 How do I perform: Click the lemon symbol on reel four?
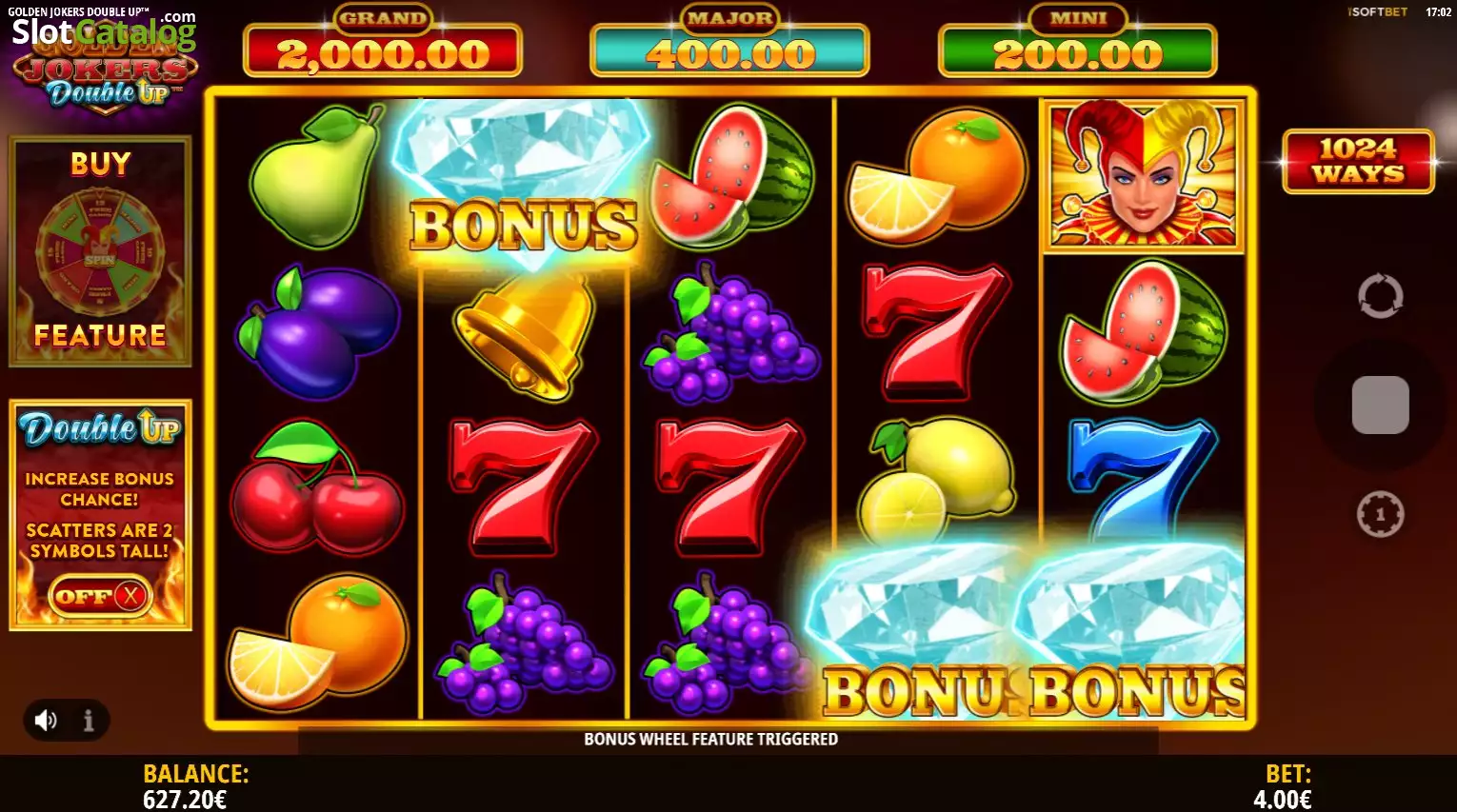(x=937, y=481)
